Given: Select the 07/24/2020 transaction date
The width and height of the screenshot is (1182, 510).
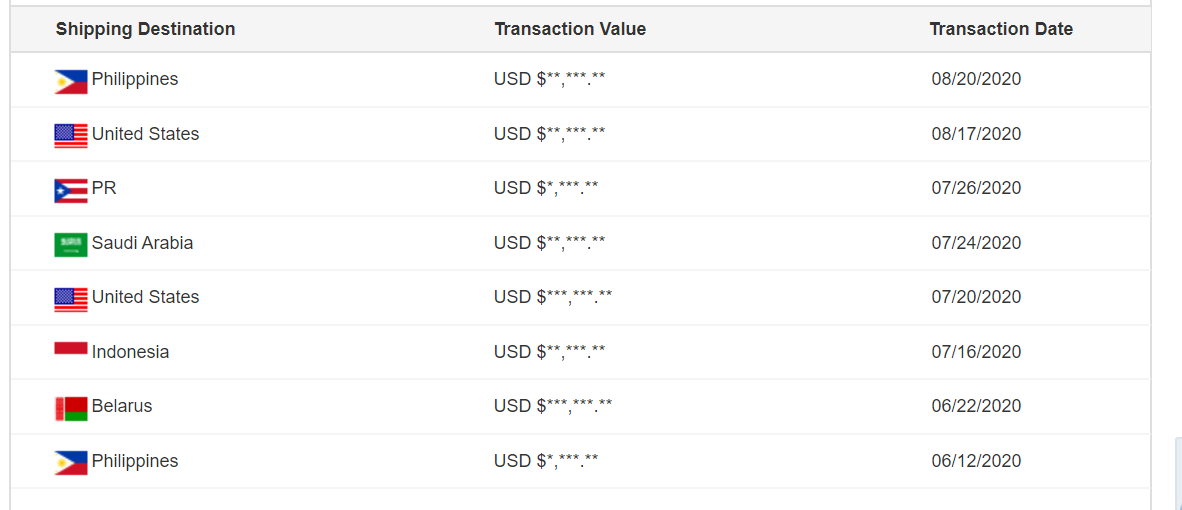Looking at the screenshot, I should pyautogui.click(x=976, y=243).
